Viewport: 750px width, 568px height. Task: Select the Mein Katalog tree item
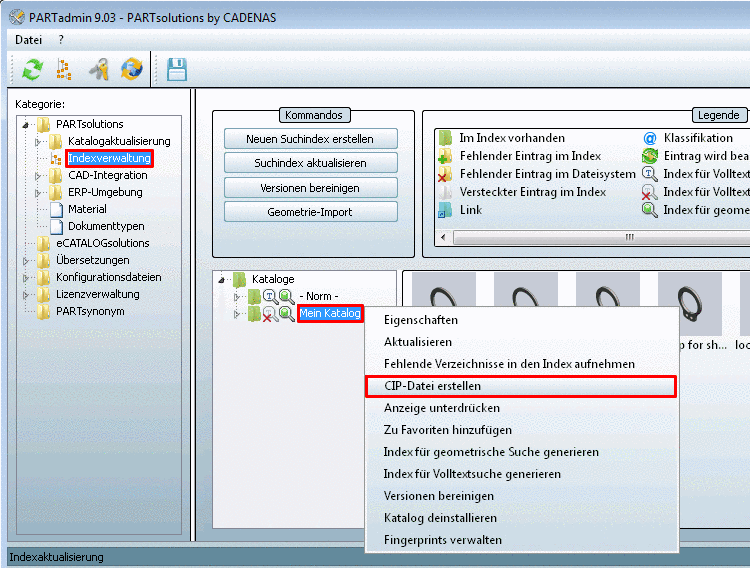[x=330, y=313]
